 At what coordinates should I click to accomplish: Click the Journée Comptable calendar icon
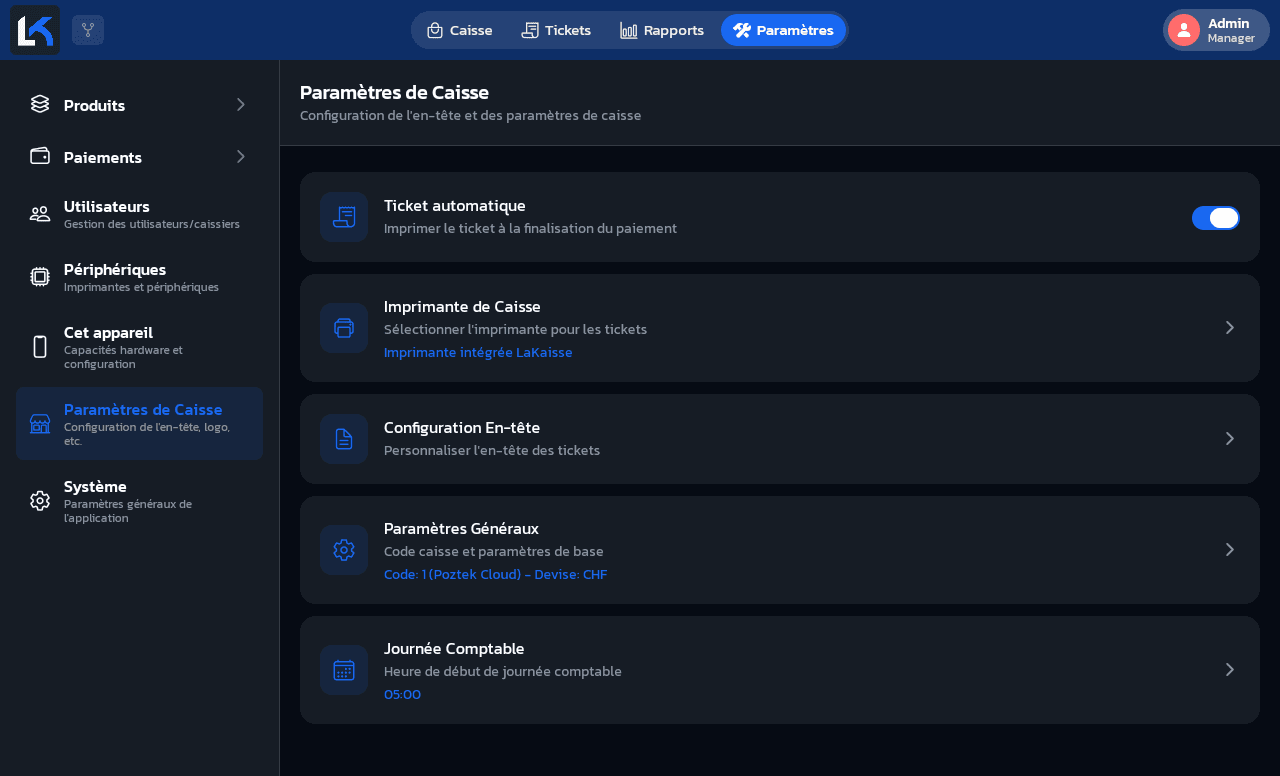click(344, 670)
